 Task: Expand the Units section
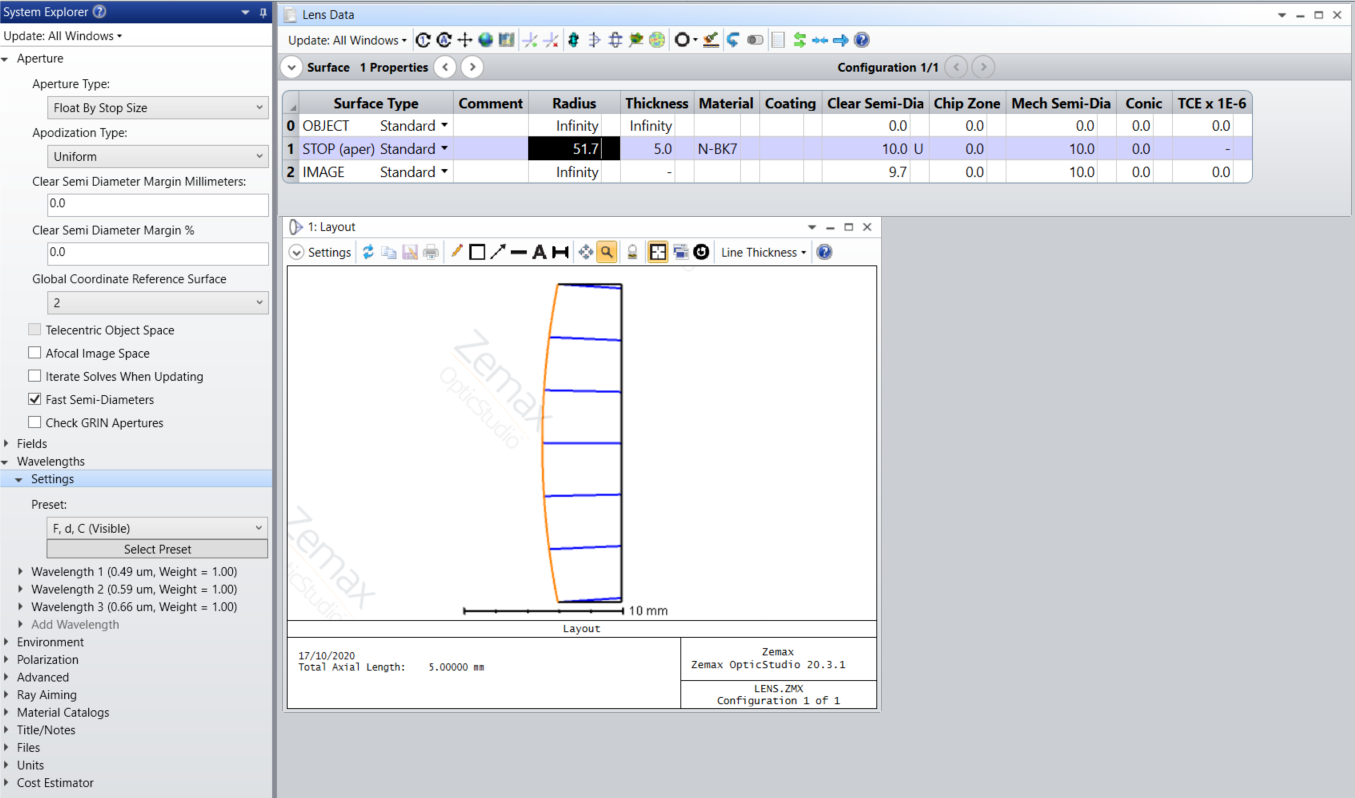point(8,765)
